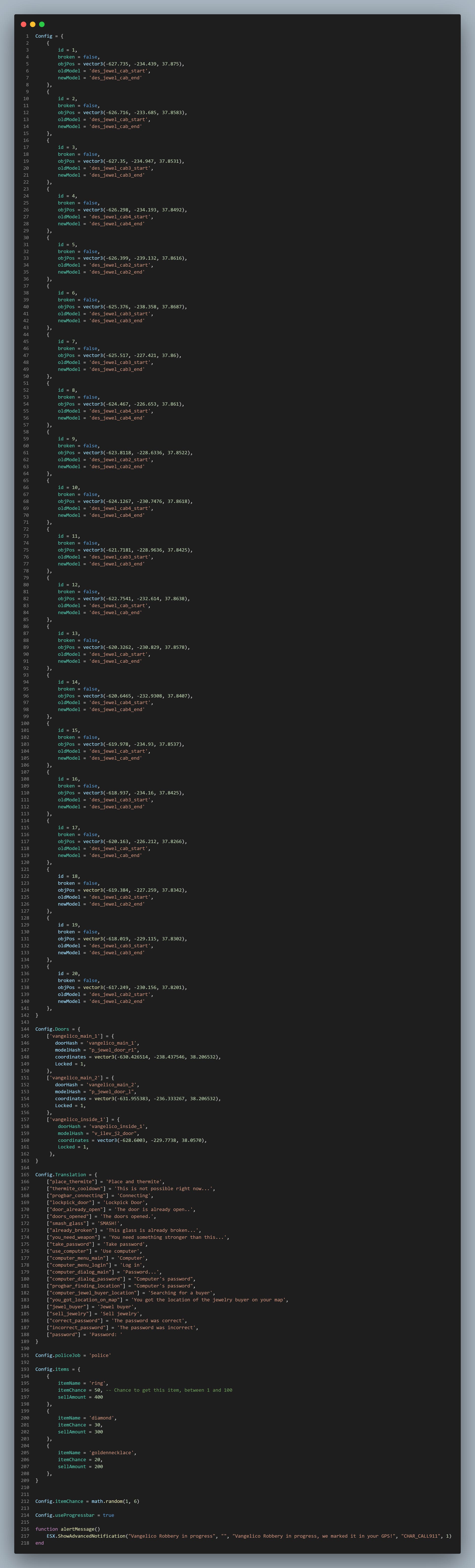This screenshot has width=475, height=1568.
Task: Click the ["progbar_connecting"] = 'Connecting' line
Action: click(x=100, y=1196)
